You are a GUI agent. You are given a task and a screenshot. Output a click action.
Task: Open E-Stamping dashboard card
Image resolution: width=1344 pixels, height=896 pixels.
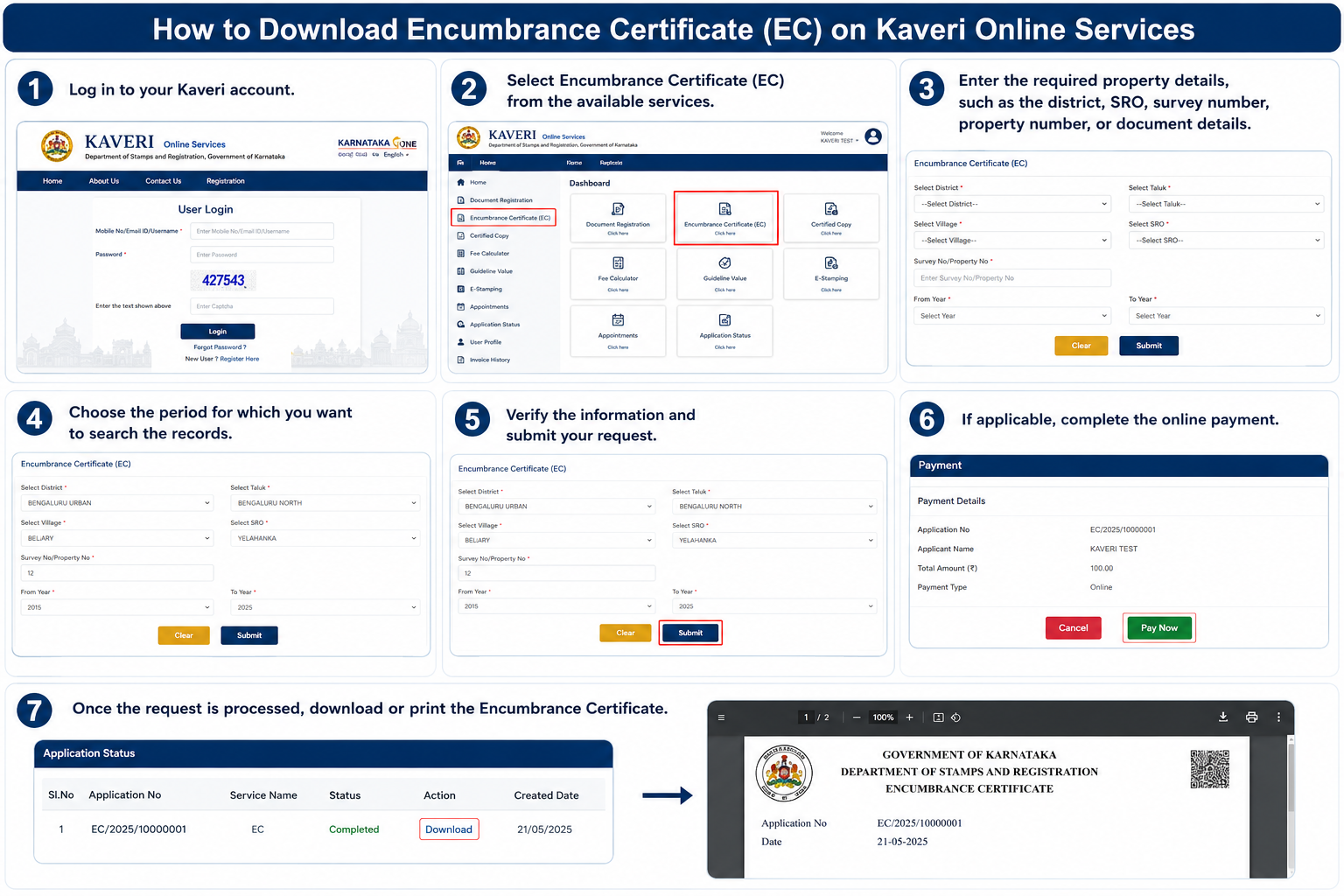[x=831, y=274]
